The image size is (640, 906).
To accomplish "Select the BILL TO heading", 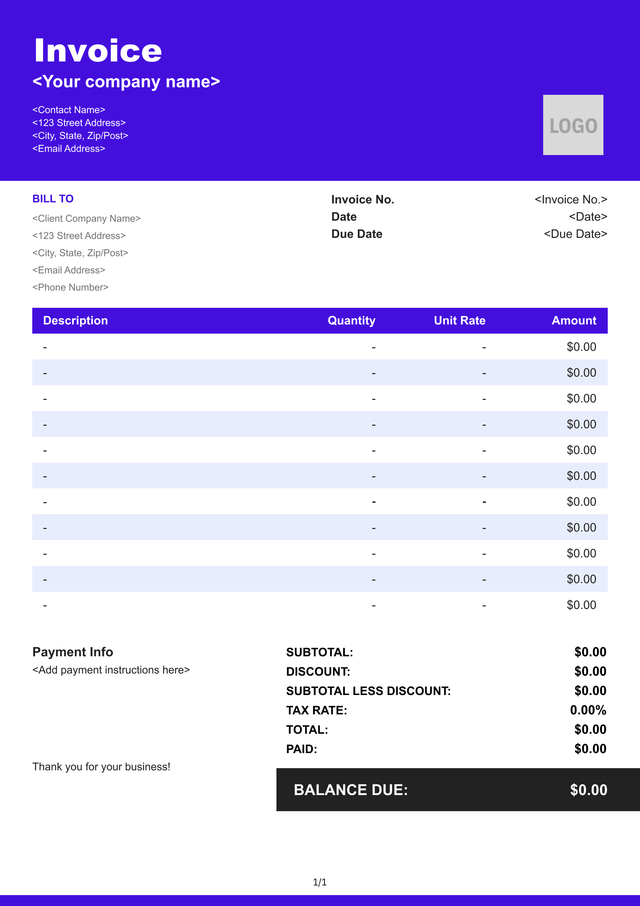I will [x=53, y=199].
